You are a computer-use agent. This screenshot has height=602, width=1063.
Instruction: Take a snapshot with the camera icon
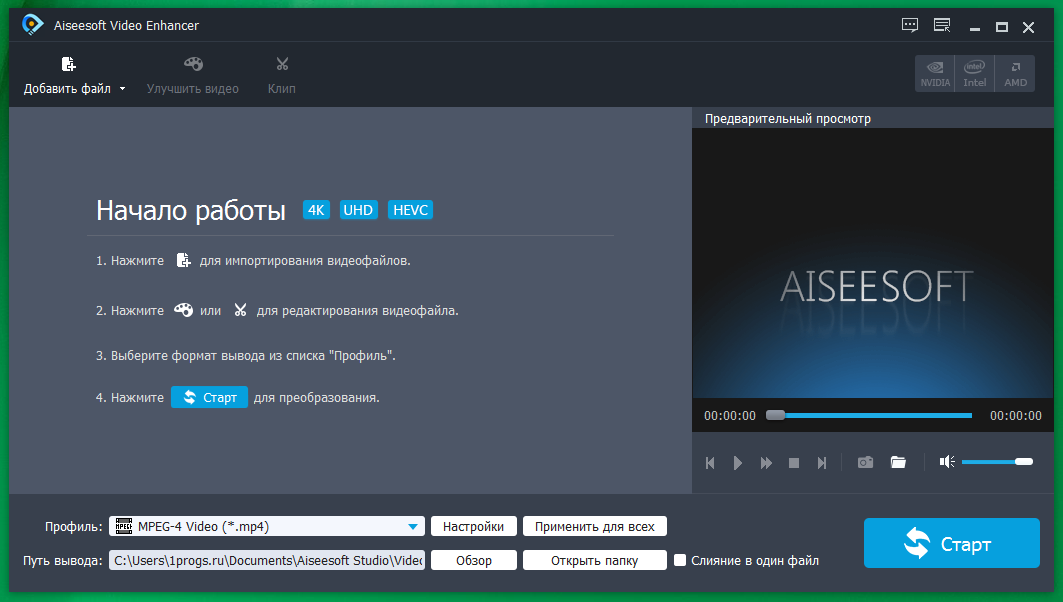click(x=865, y=462)
